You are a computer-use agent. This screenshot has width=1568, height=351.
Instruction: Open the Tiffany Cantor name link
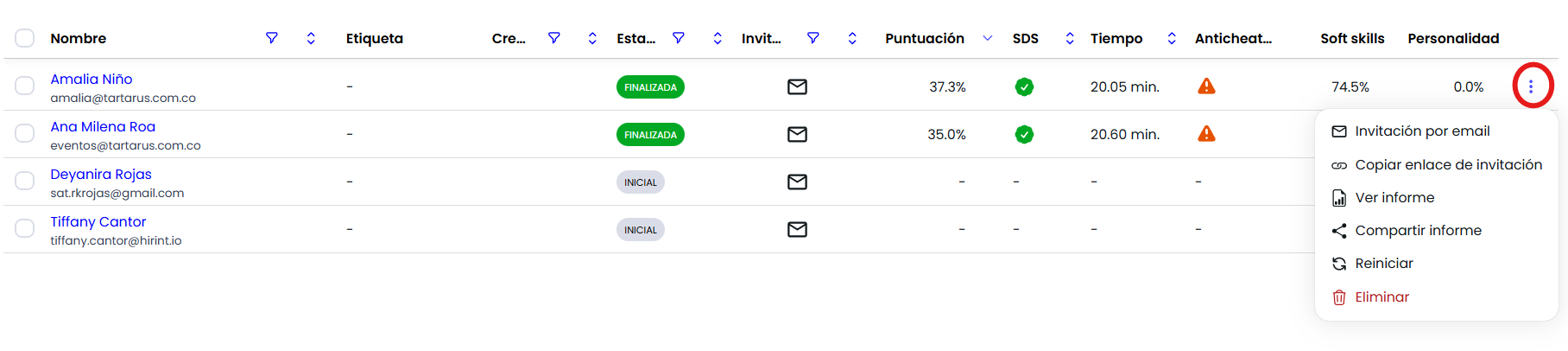[98, 222]
